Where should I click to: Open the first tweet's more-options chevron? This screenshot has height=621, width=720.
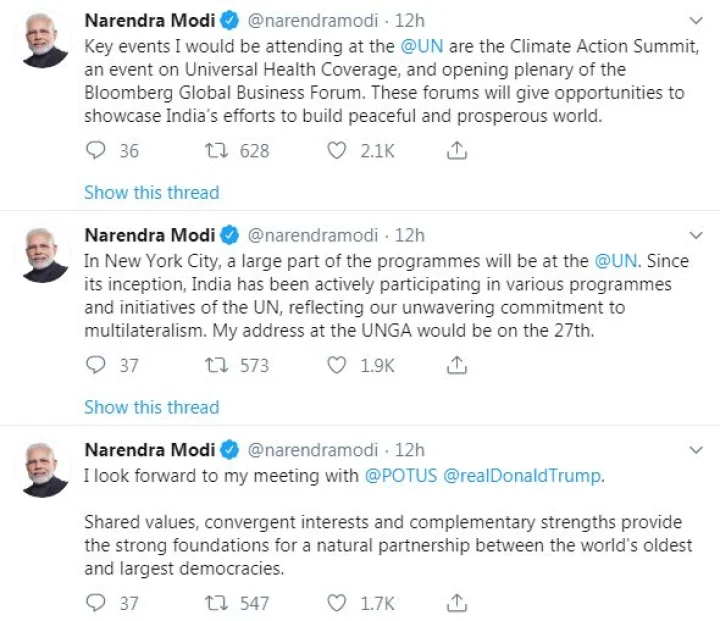[x=697, y=21]
